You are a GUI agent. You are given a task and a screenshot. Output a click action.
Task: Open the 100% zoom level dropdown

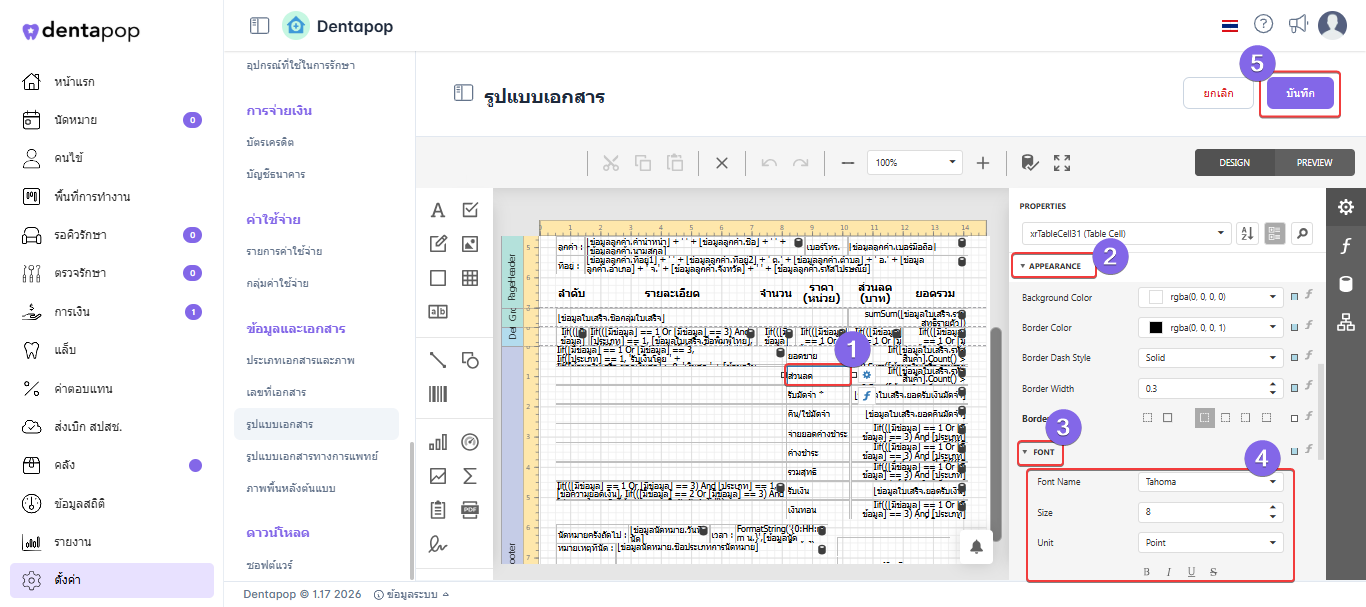915,162
